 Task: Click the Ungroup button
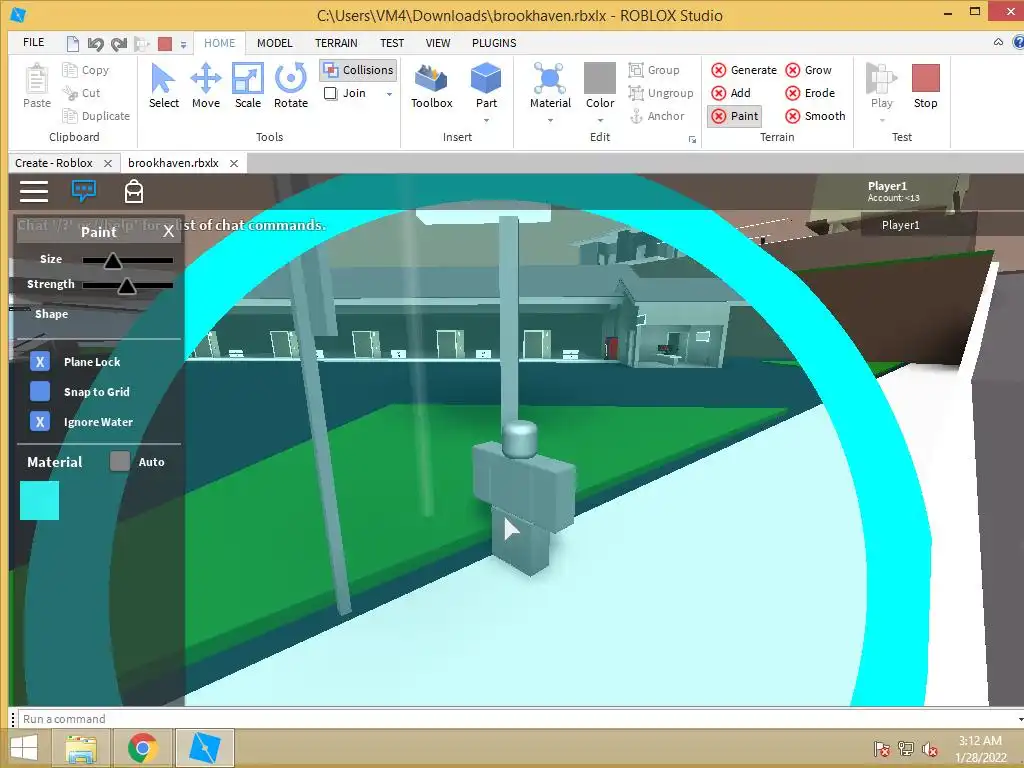coord(661,93)
